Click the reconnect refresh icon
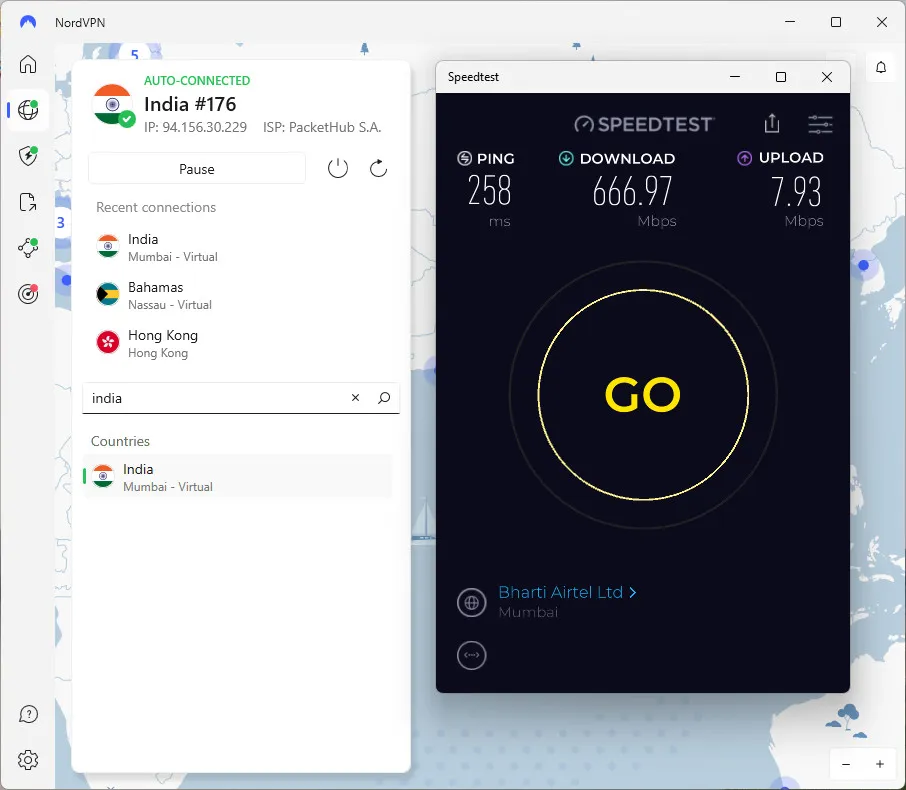 (x=378, y=168)
